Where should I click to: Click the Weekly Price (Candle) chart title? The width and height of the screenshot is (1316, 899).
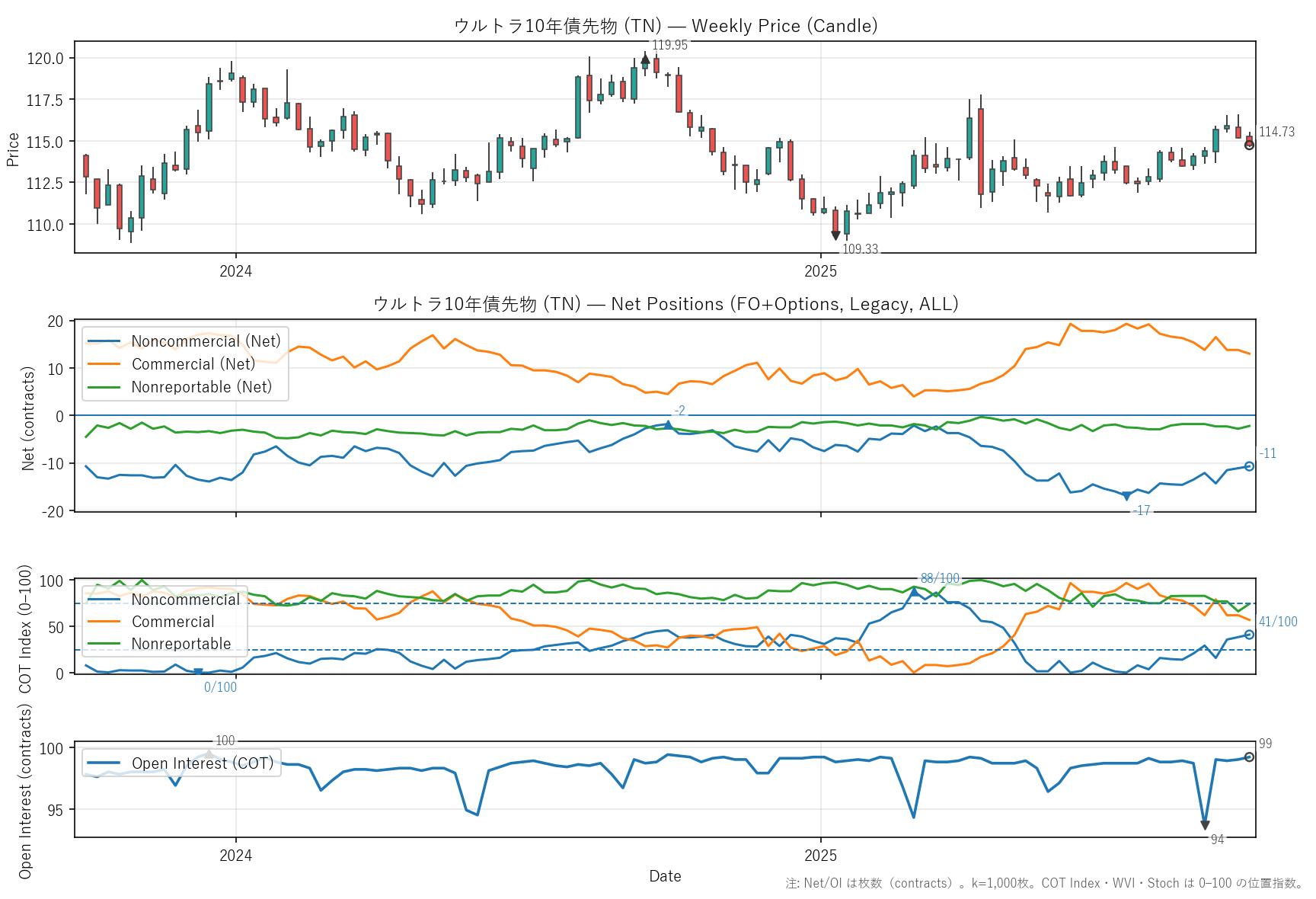coord(665,26)
